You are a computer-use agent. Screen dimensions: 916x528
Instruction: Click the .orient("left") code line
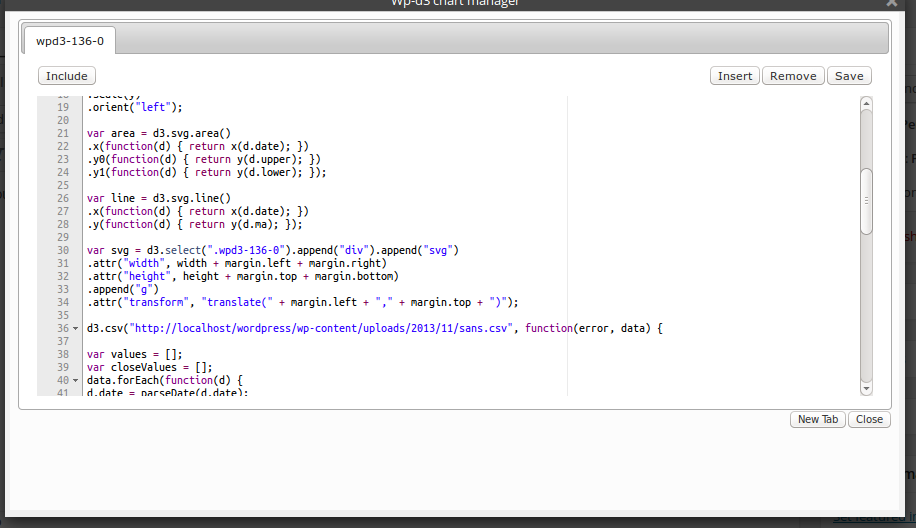coord(135,107)
